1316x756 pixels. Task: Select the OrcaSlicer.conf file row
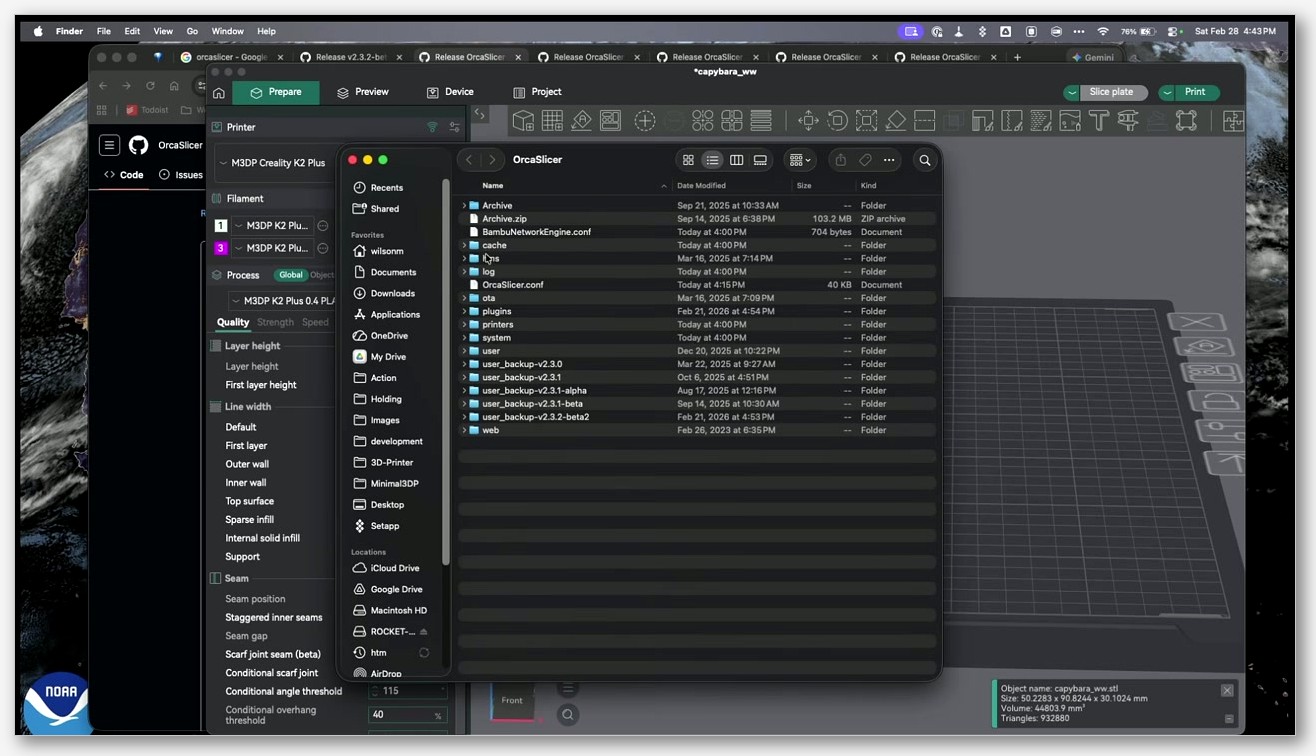click(x=697, y=285)
